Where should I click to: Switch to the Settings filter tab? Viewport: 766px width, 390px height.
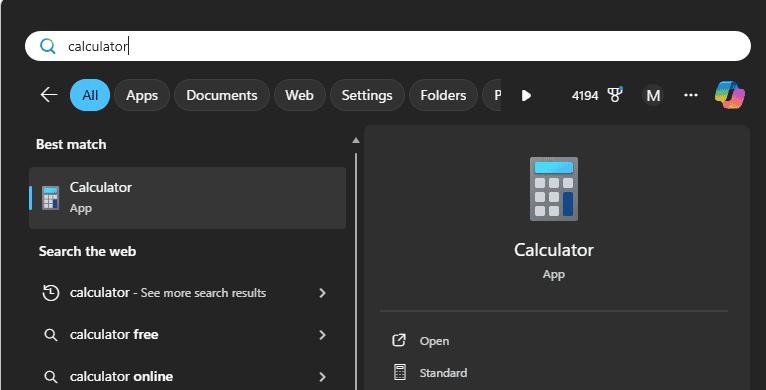pyautogui.click(x=367, y=95)
